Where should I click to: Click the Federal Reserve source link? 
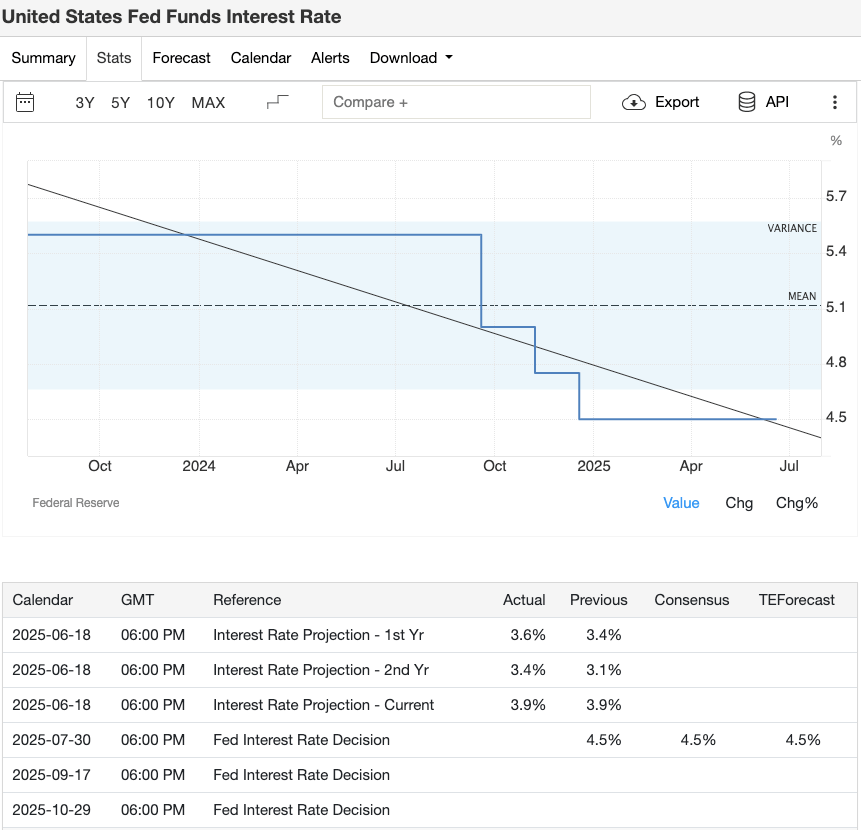76,503
